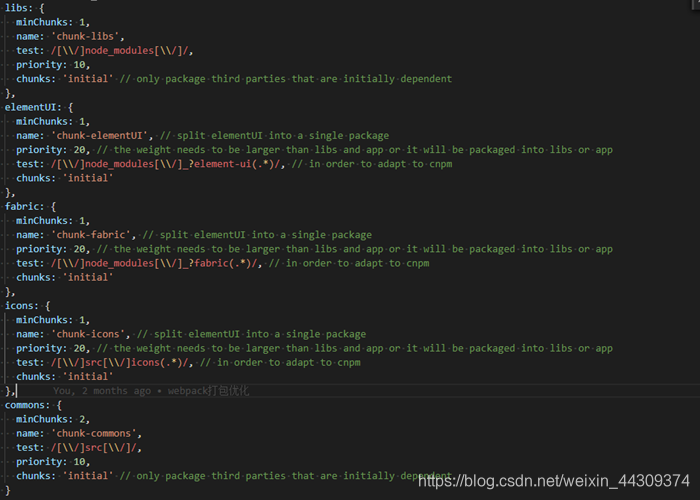Viewport: 700px width, 500px height.
Task: Select the 'chunk-libs' name string
Action: pyautogui.click(x=85, y=36)
